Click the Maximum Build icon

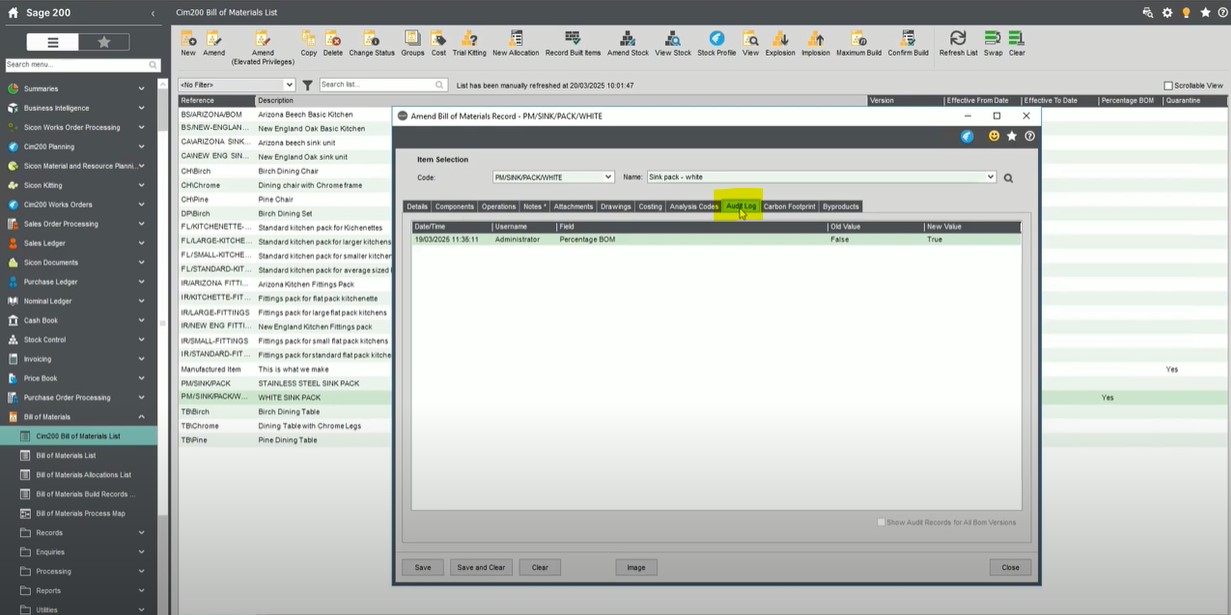click(858, 42)
